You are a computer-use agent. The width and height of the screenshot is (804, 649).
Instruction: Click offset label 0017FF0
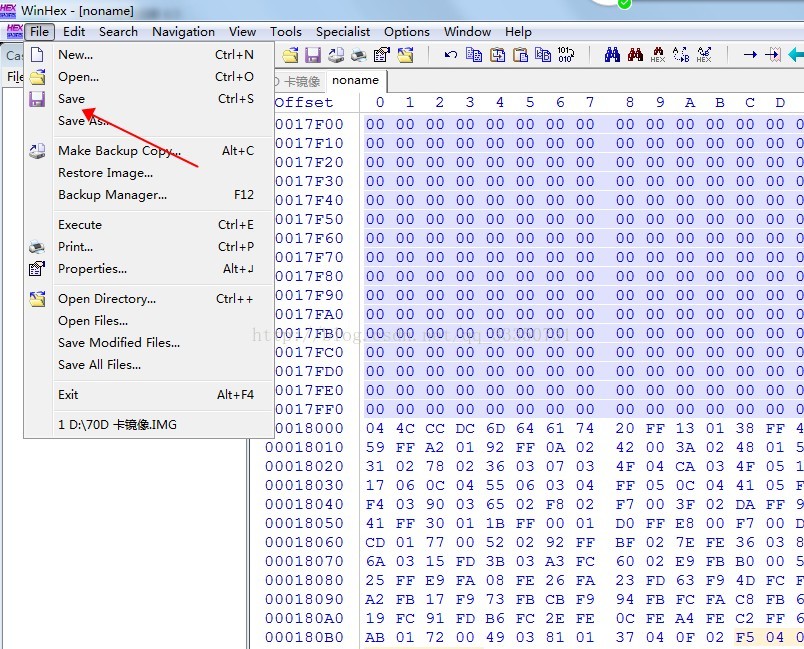click(x=309, y=409)
